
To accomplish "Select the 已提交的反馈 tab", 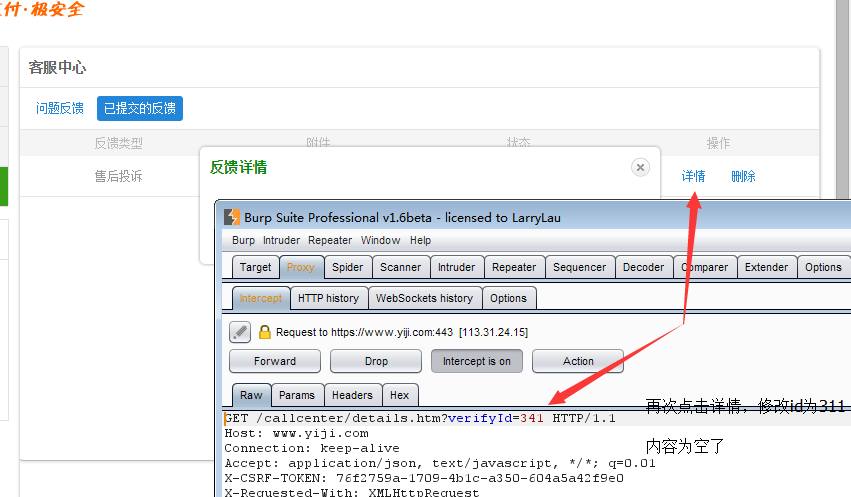I will click(140, 109).
